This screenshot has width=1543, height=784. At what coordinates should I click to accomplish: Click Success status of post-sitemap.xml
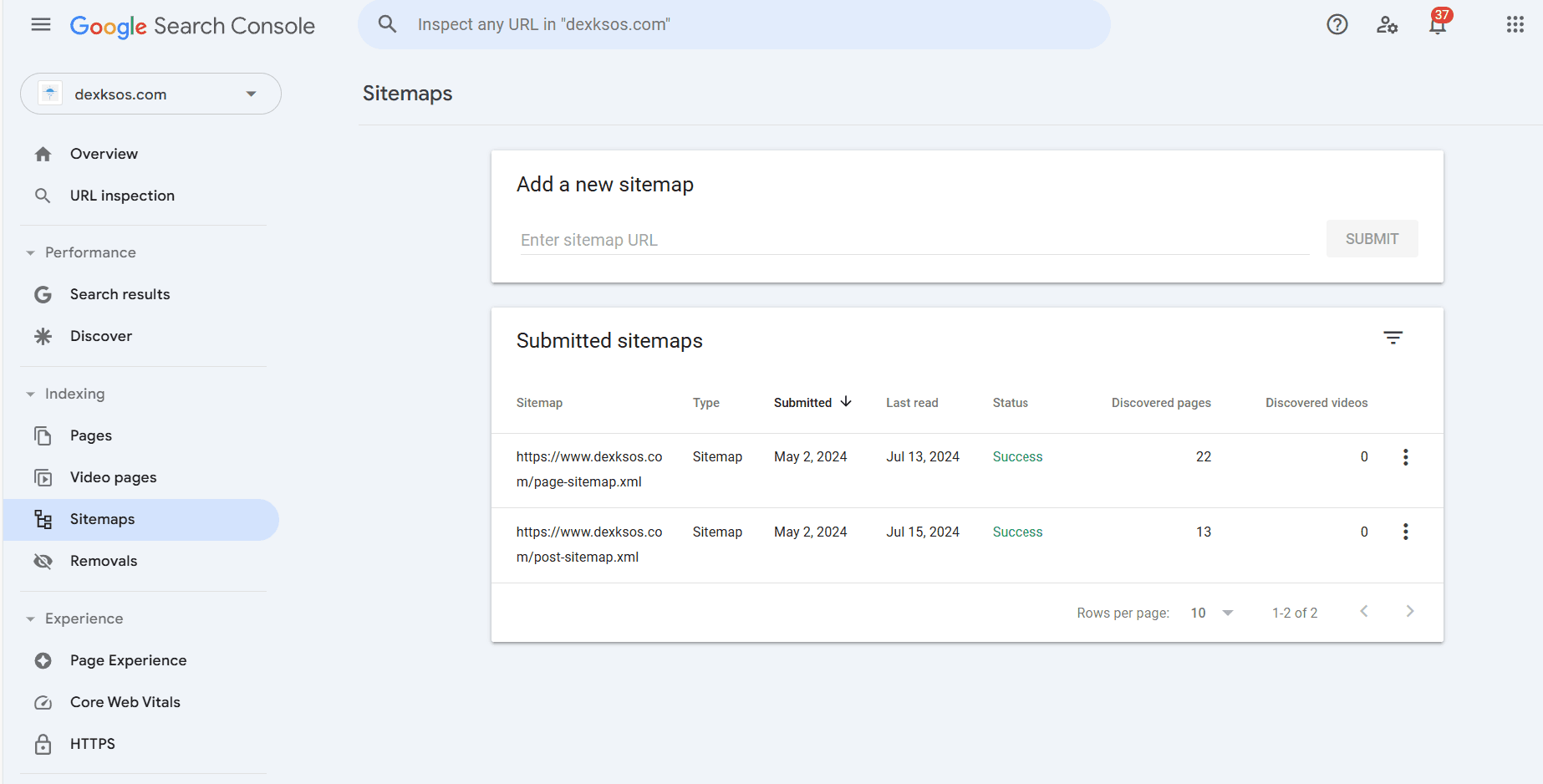coord(1017,532)
